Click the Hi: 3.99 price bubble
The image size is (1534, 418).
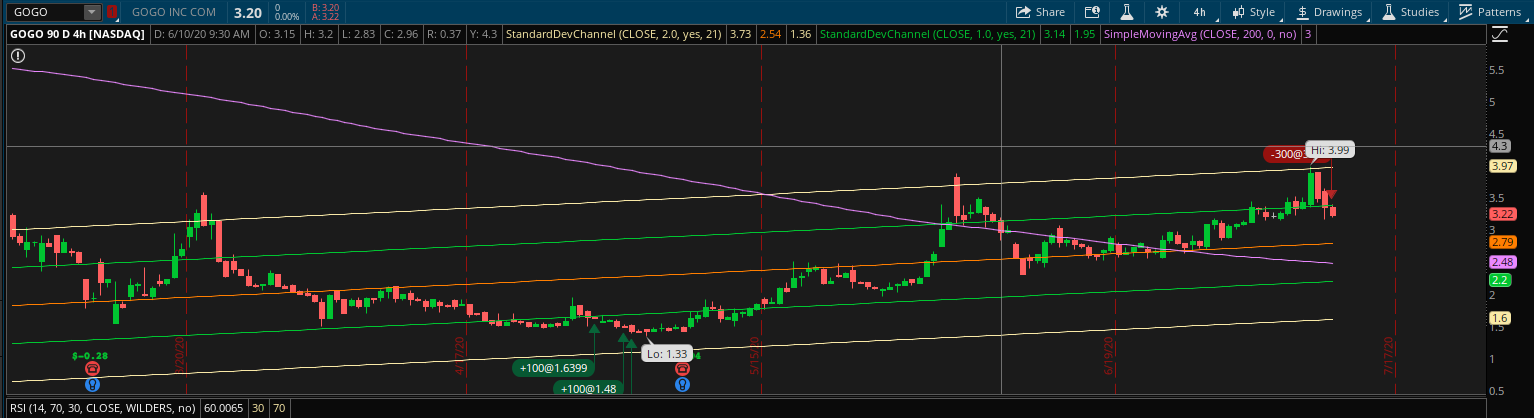[1330, 150]
